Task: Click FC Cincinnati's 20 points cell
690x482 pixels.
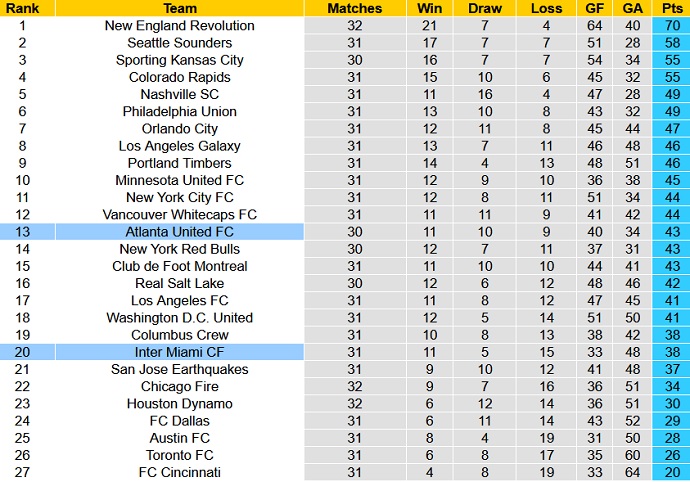Action: point(669,472)
